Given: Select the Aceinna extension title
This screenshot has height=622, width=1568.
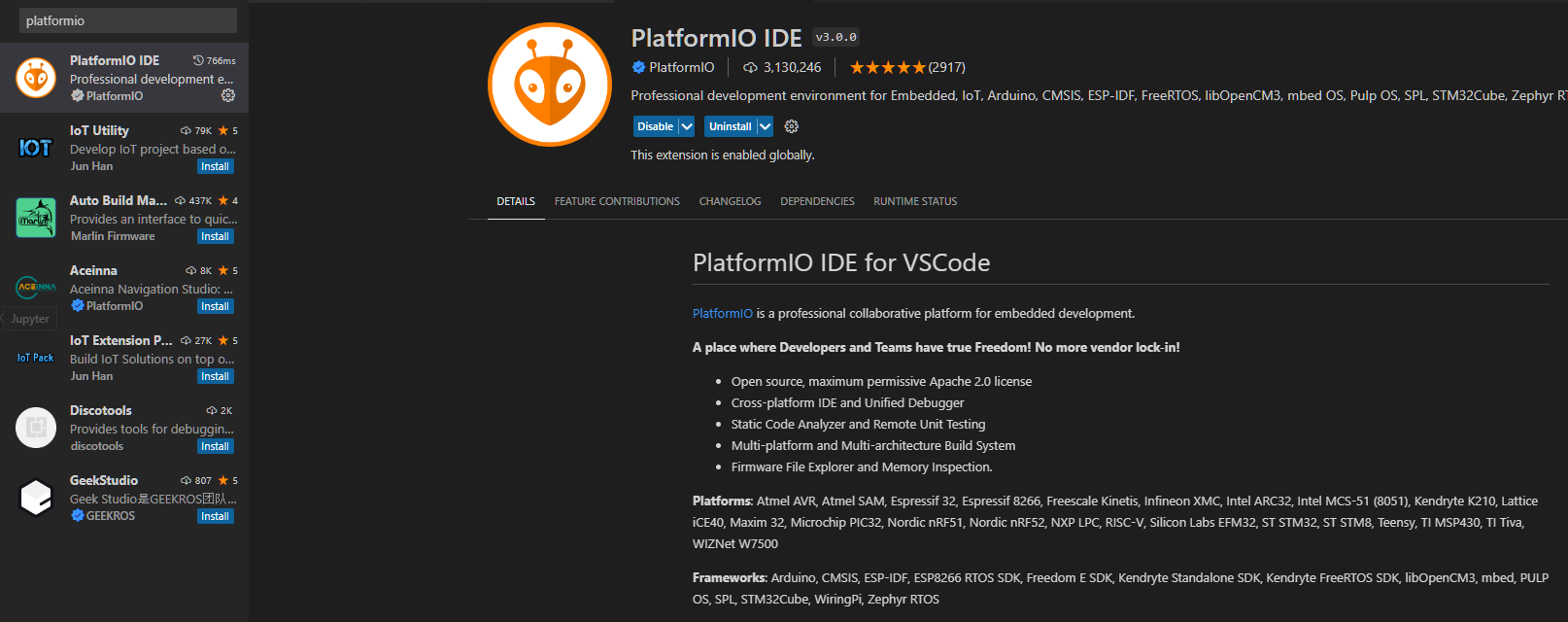Looking at the screenshot, I should [x=93, y=270].
